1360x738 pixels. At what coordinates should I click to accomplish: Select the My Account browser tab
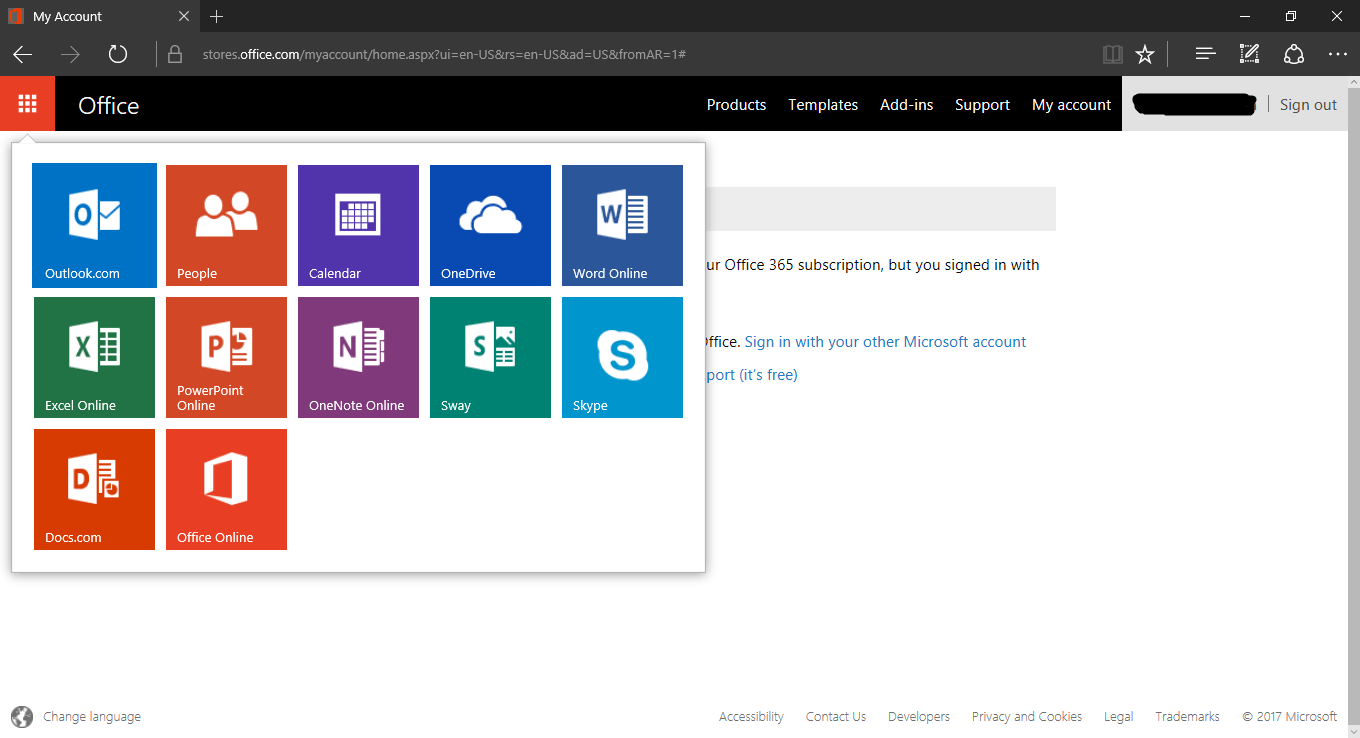99,16
